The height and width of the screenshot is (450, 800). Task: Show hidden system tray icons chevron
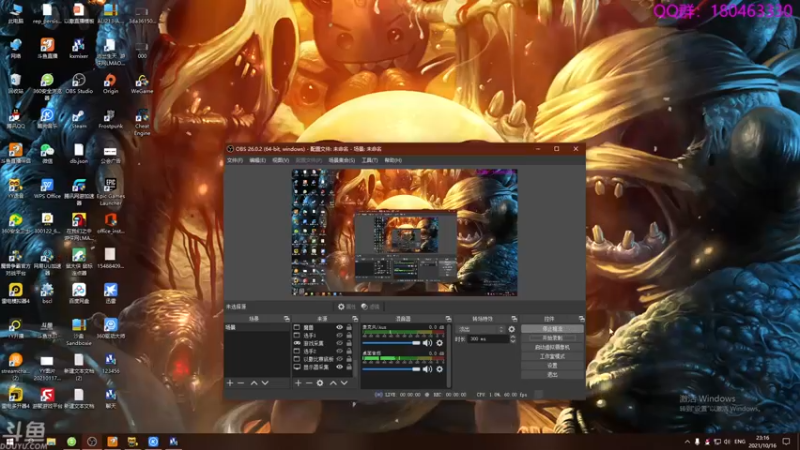click(687, 442)
